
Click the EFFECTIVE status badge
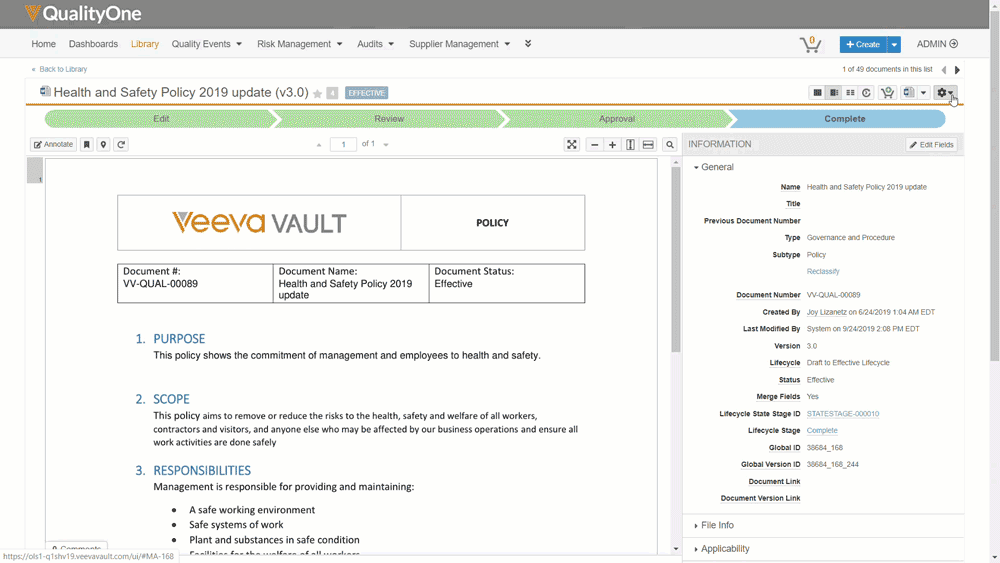(367, 93)
